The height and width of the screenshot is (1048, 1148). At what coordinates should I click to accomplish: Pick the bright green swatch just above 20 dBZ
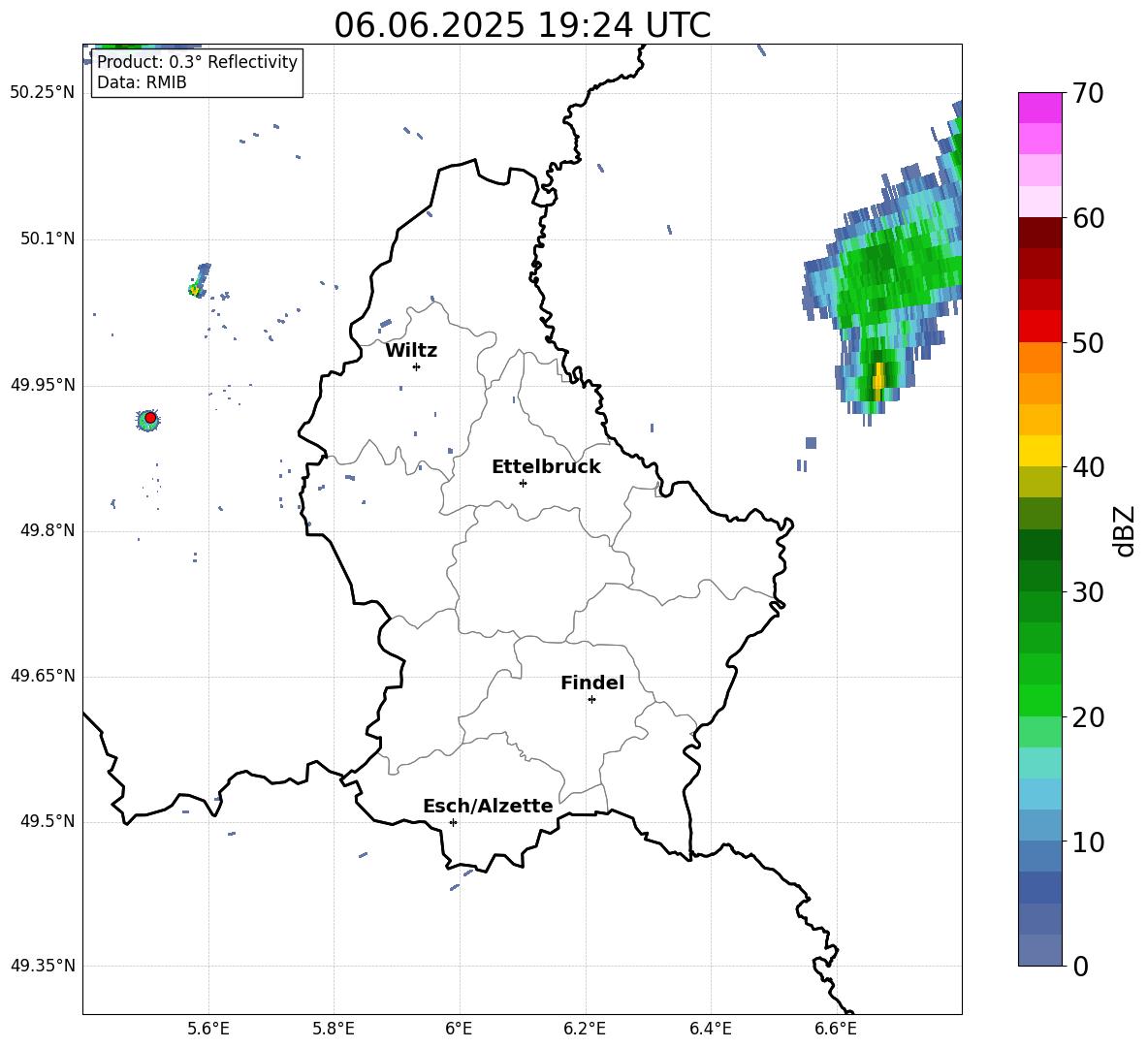[x=1039, y=700]
